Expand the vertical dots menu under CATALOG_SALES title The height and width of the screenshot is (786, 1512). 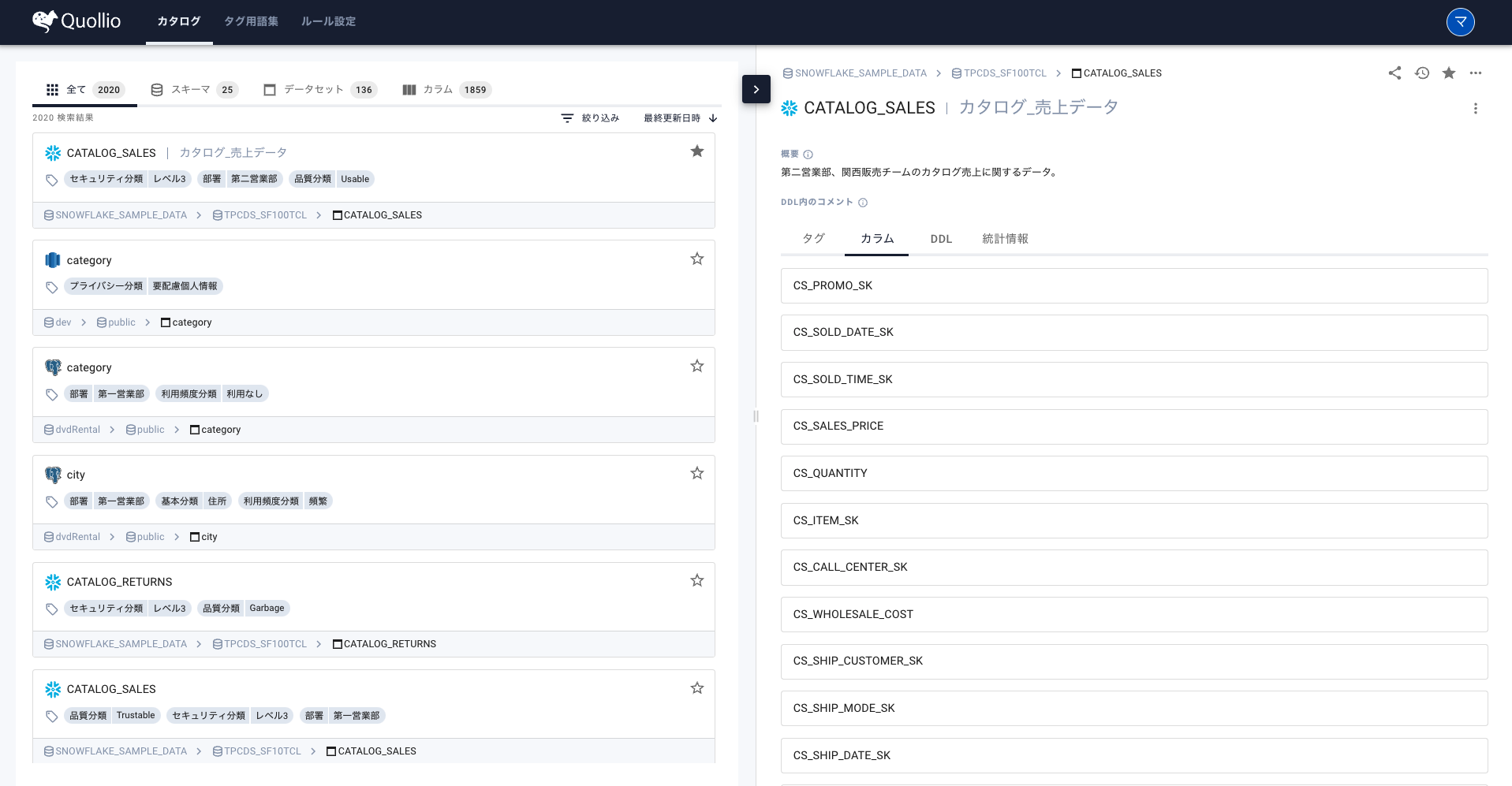(1476, 109)
